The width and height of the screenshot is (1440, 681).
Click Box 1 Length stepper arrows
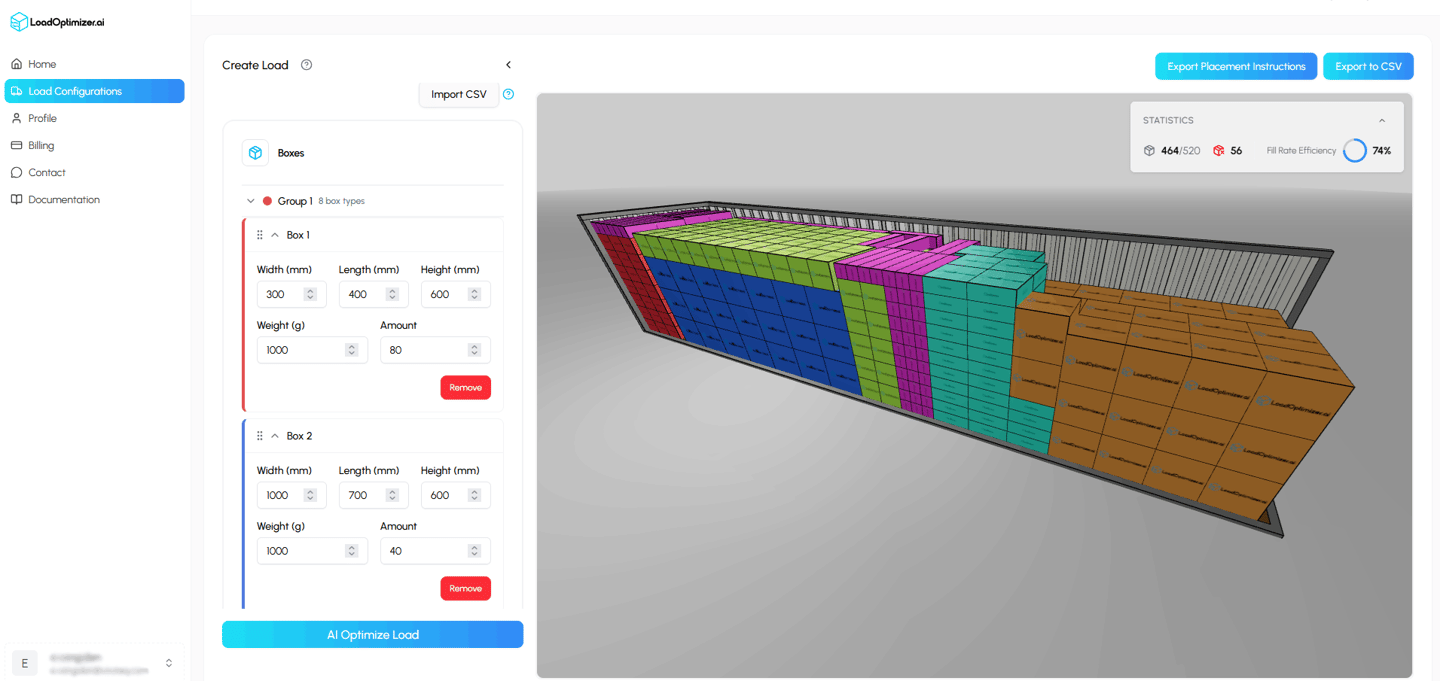click(392, 294)
